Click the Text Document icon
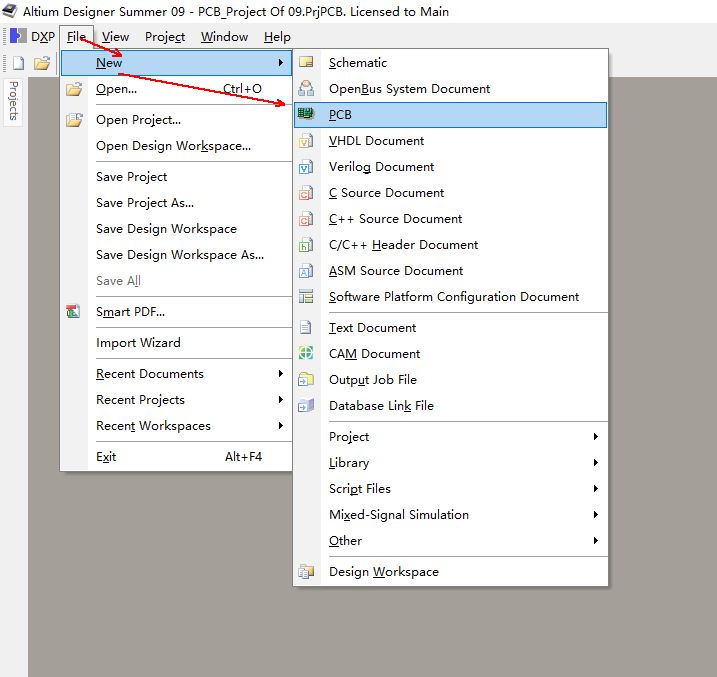The image size is (717, 677). (x=305, y=328)
